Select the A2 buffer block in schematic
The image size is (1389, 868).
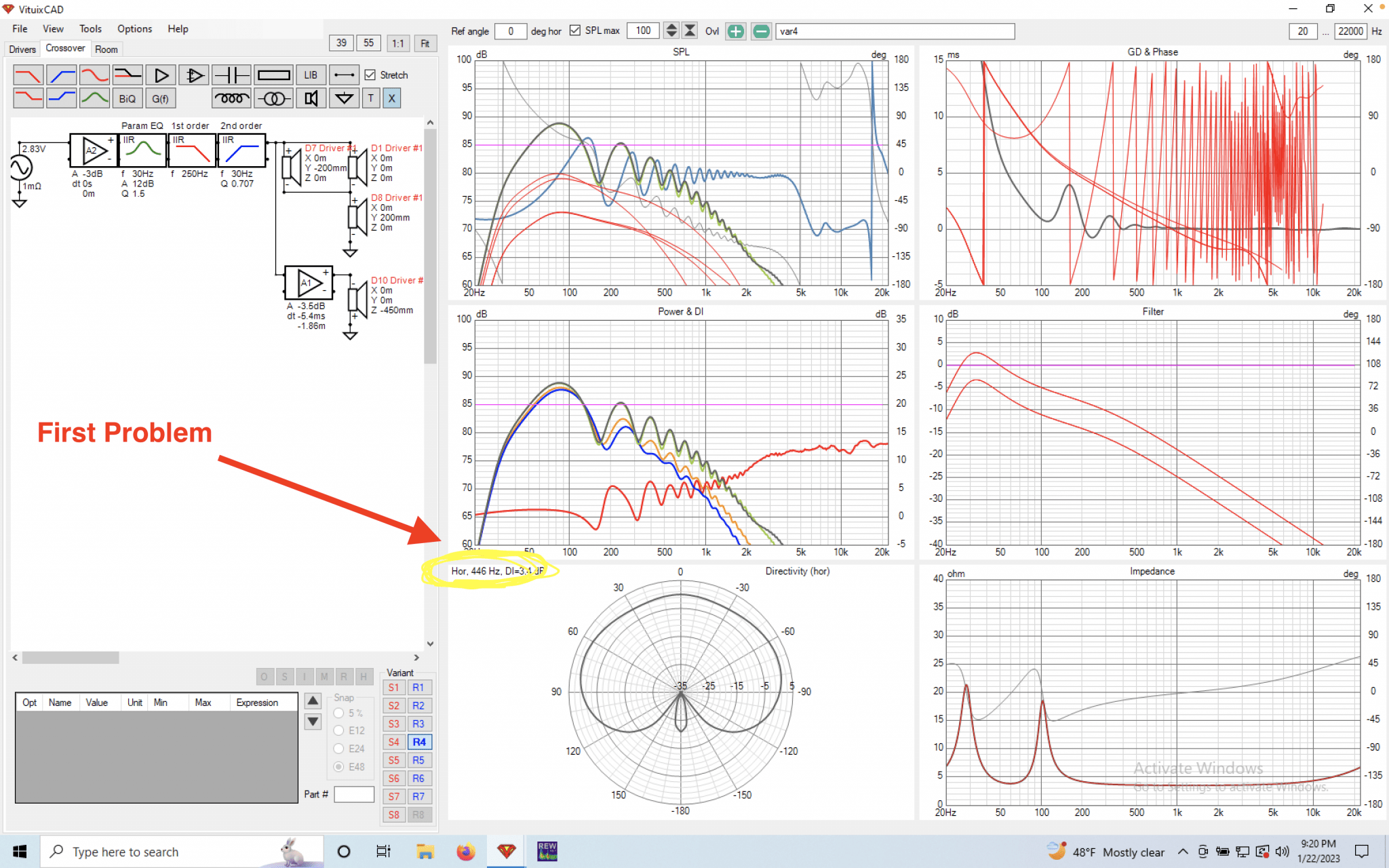pos(94,151)
